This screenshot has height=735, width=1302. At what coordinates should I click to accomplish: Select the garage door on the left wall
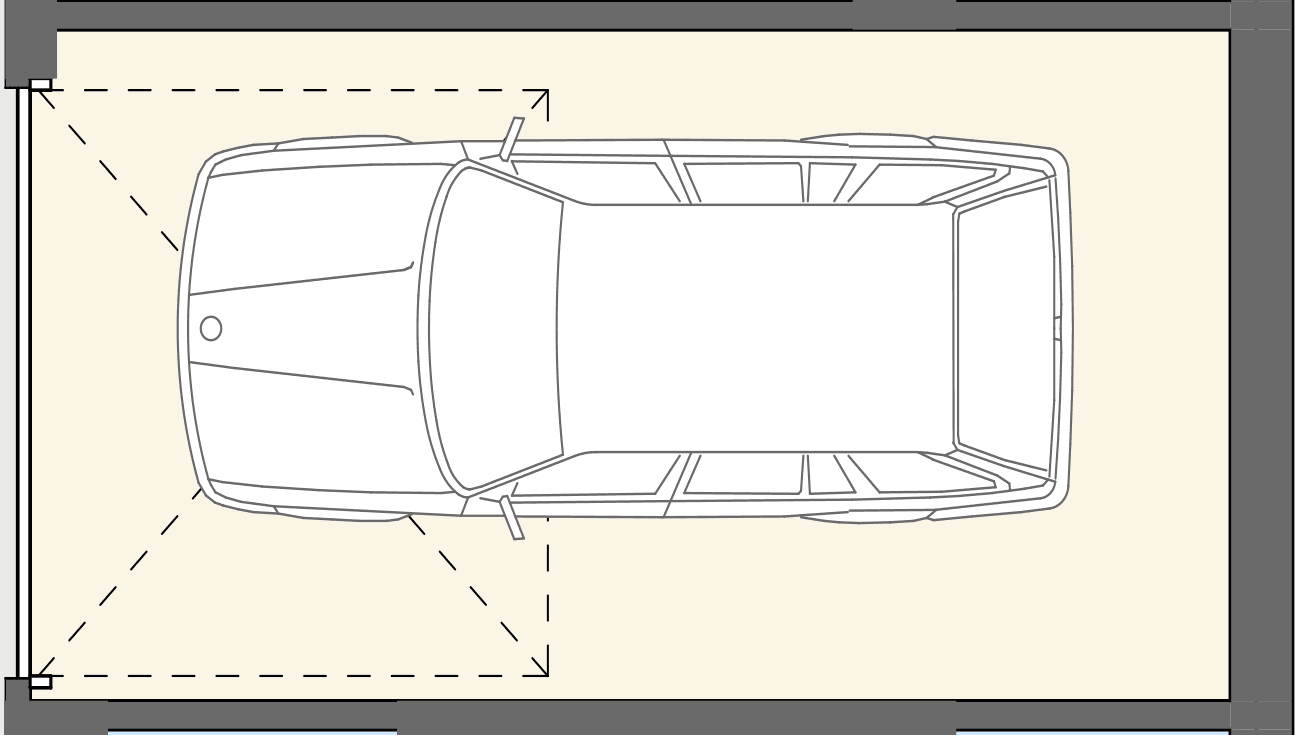pos(24,384)
